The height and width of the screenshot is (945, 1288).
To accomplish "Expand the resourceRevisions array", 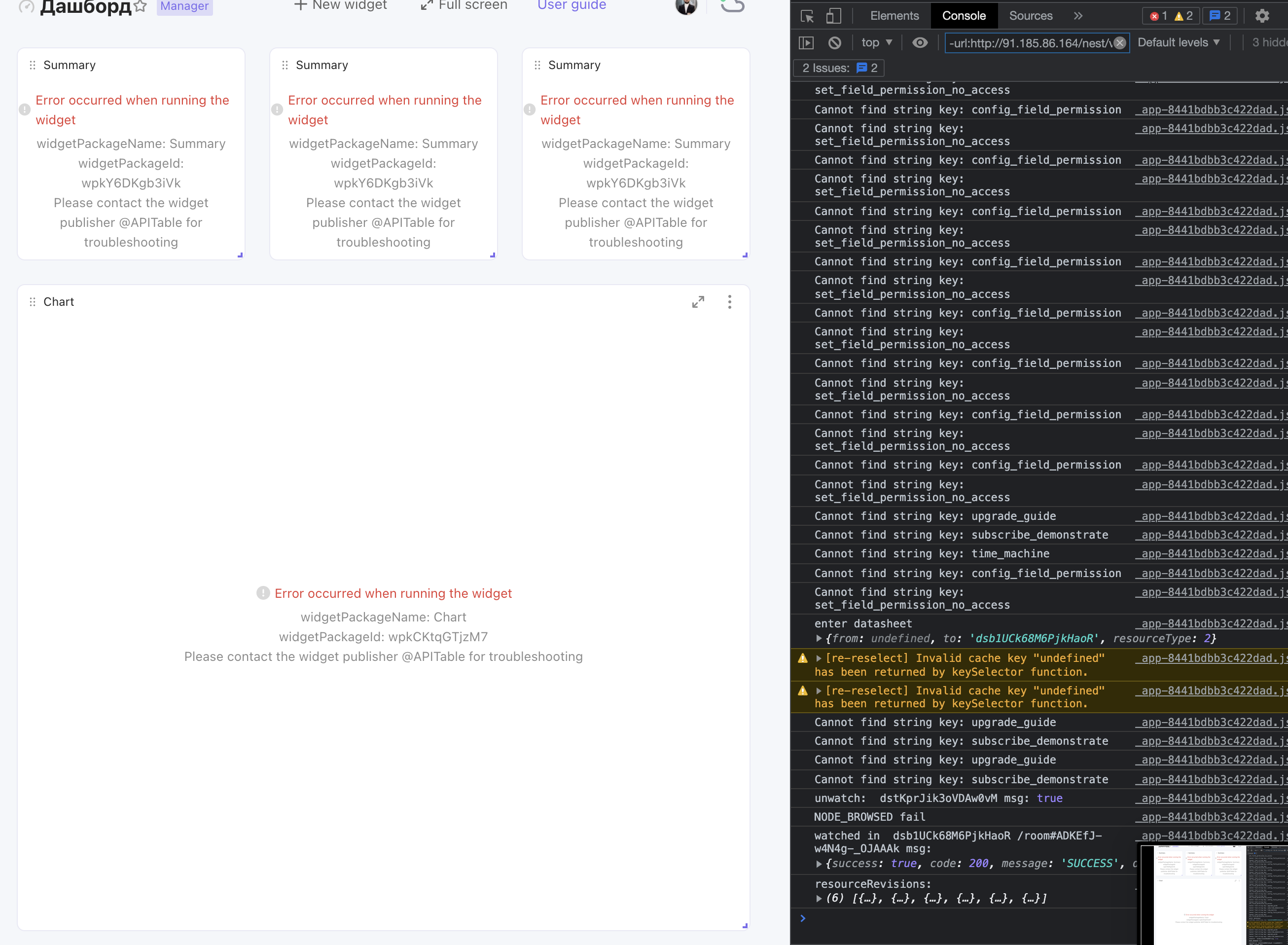I will pos(819,898).
